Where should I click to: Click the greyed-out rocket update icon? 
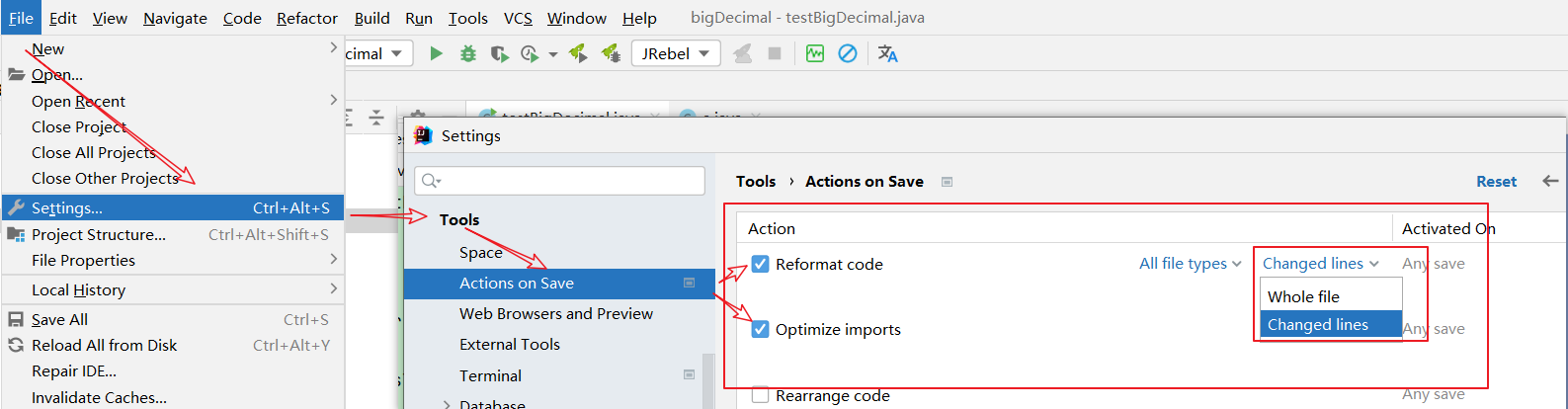point(743,53)
